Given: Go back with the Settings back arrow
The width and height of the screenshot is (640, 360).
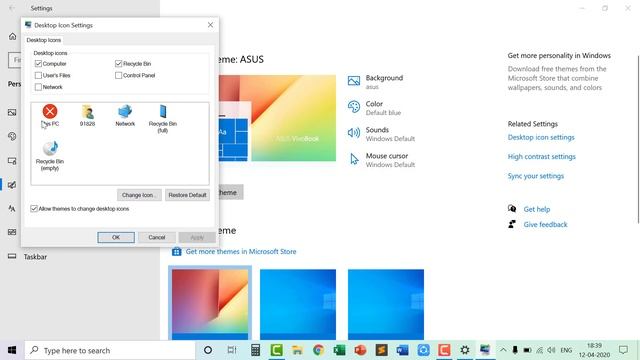Looking at the screenshot, I should [12, 8].
